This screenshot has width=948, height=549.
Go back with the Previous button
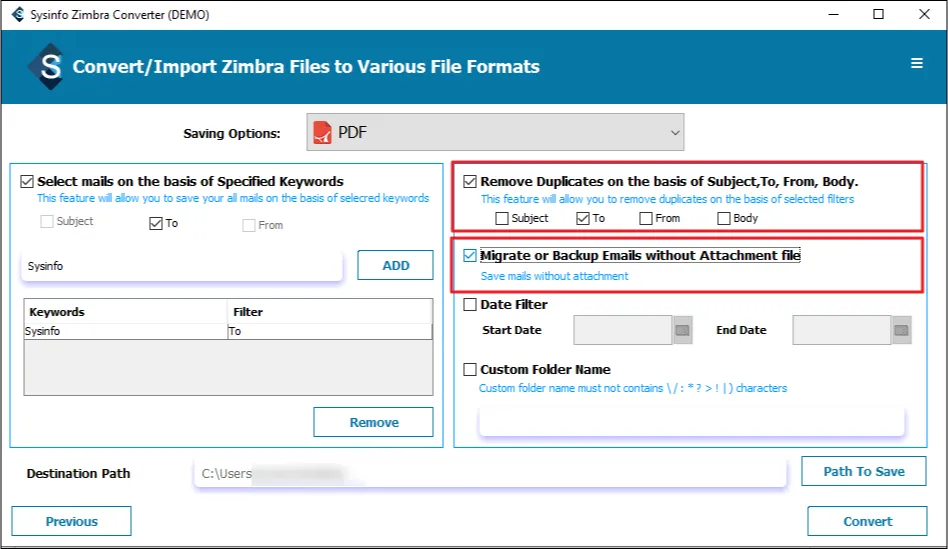tap(71, 521)
